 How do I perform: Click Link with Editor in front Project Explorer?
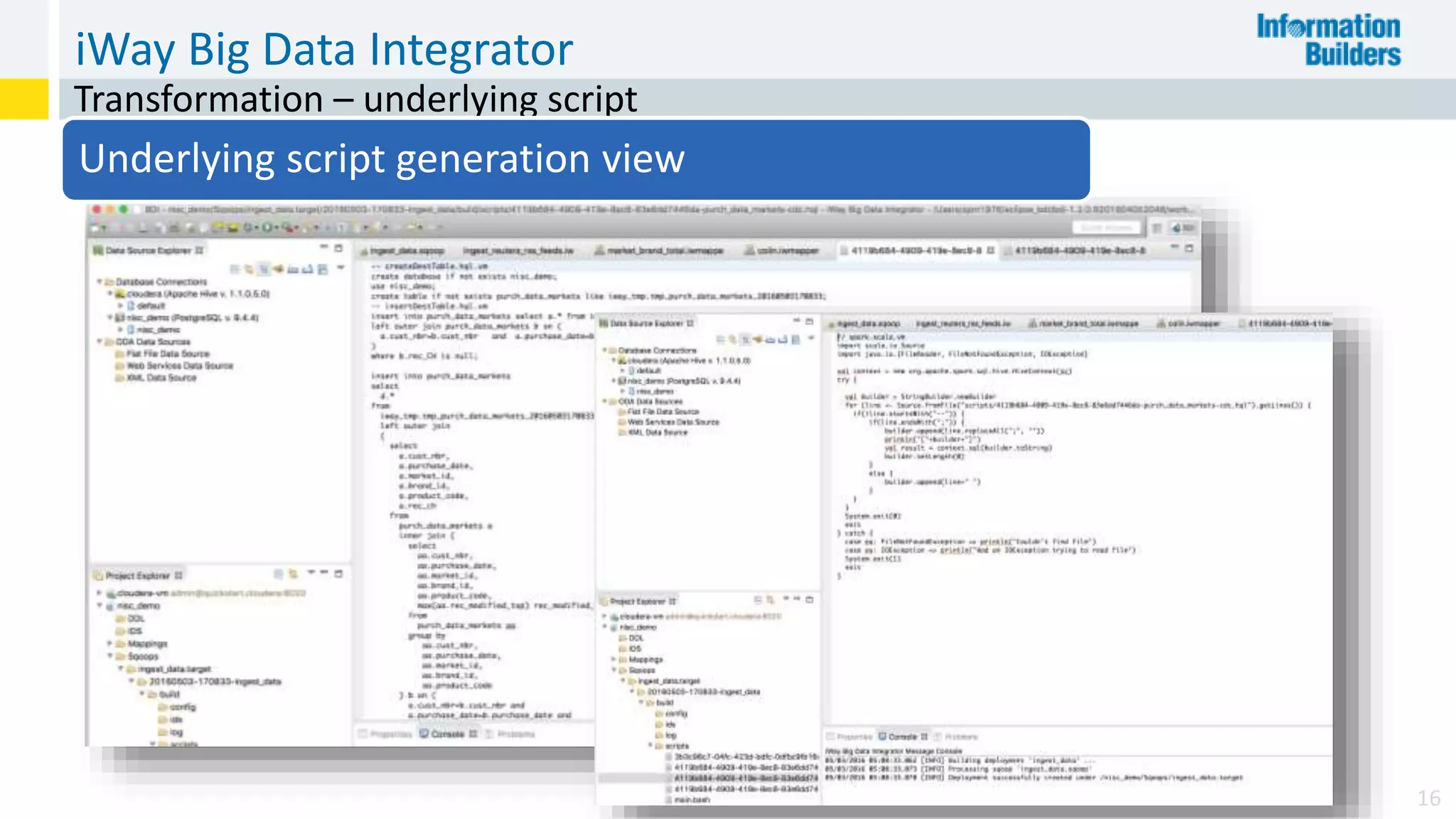tap(770, 600)
